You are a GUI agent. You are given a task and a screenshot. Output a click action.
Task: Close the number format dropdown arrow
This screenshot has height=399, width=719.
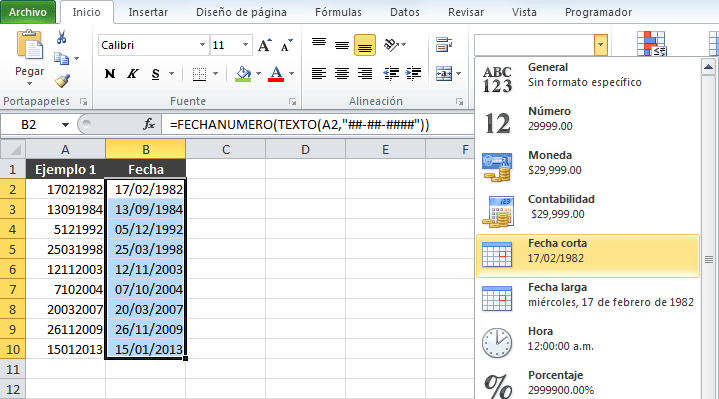point(600,45)
